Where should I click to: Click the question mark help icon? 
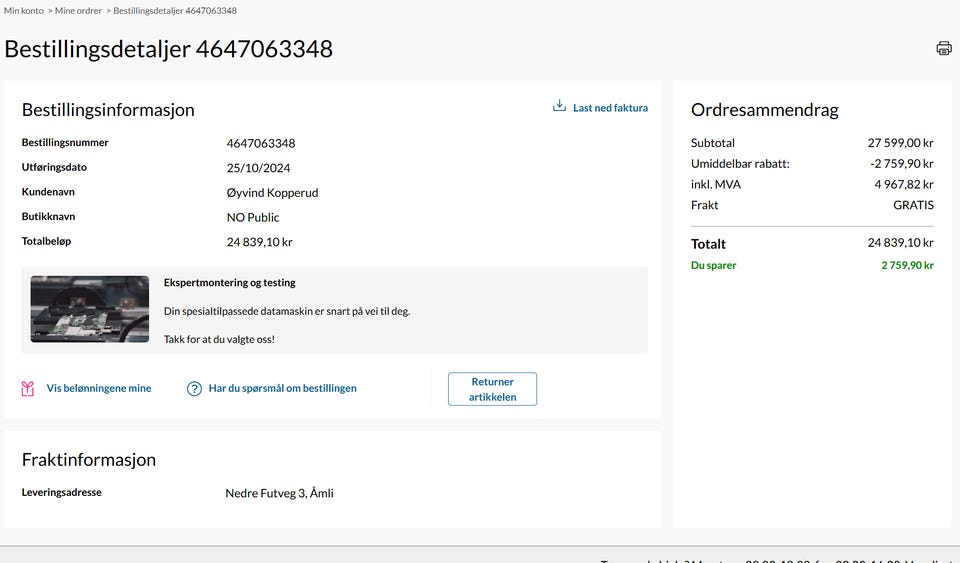pos(194,389)
